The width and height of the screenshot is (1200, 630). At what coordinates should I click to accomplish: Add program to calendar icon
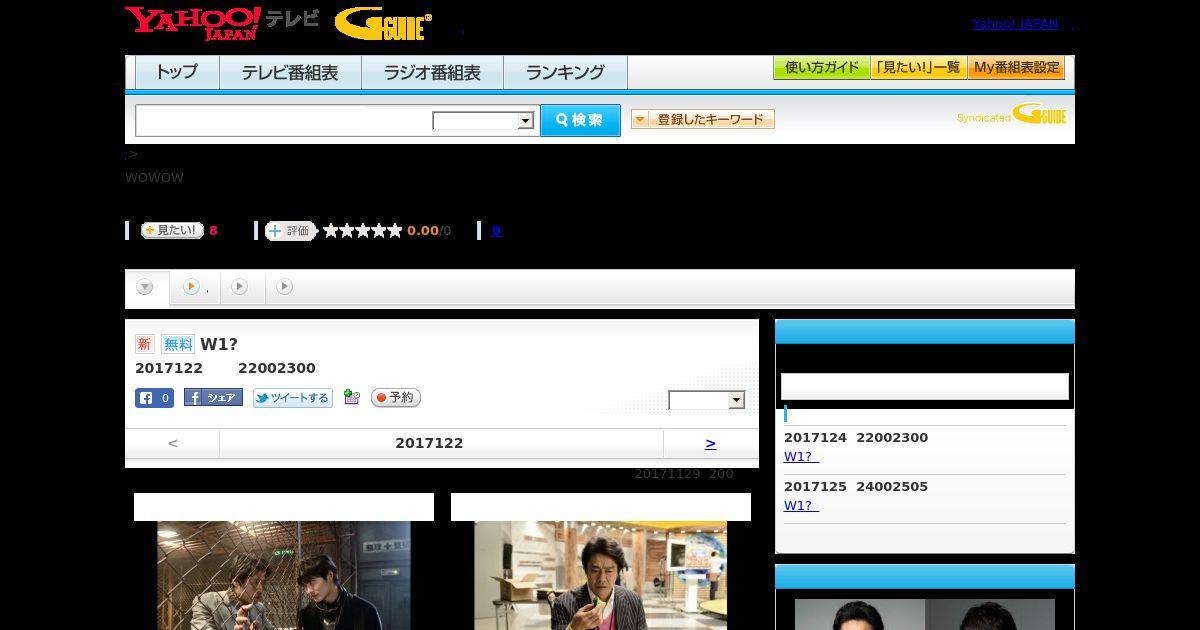352,397
